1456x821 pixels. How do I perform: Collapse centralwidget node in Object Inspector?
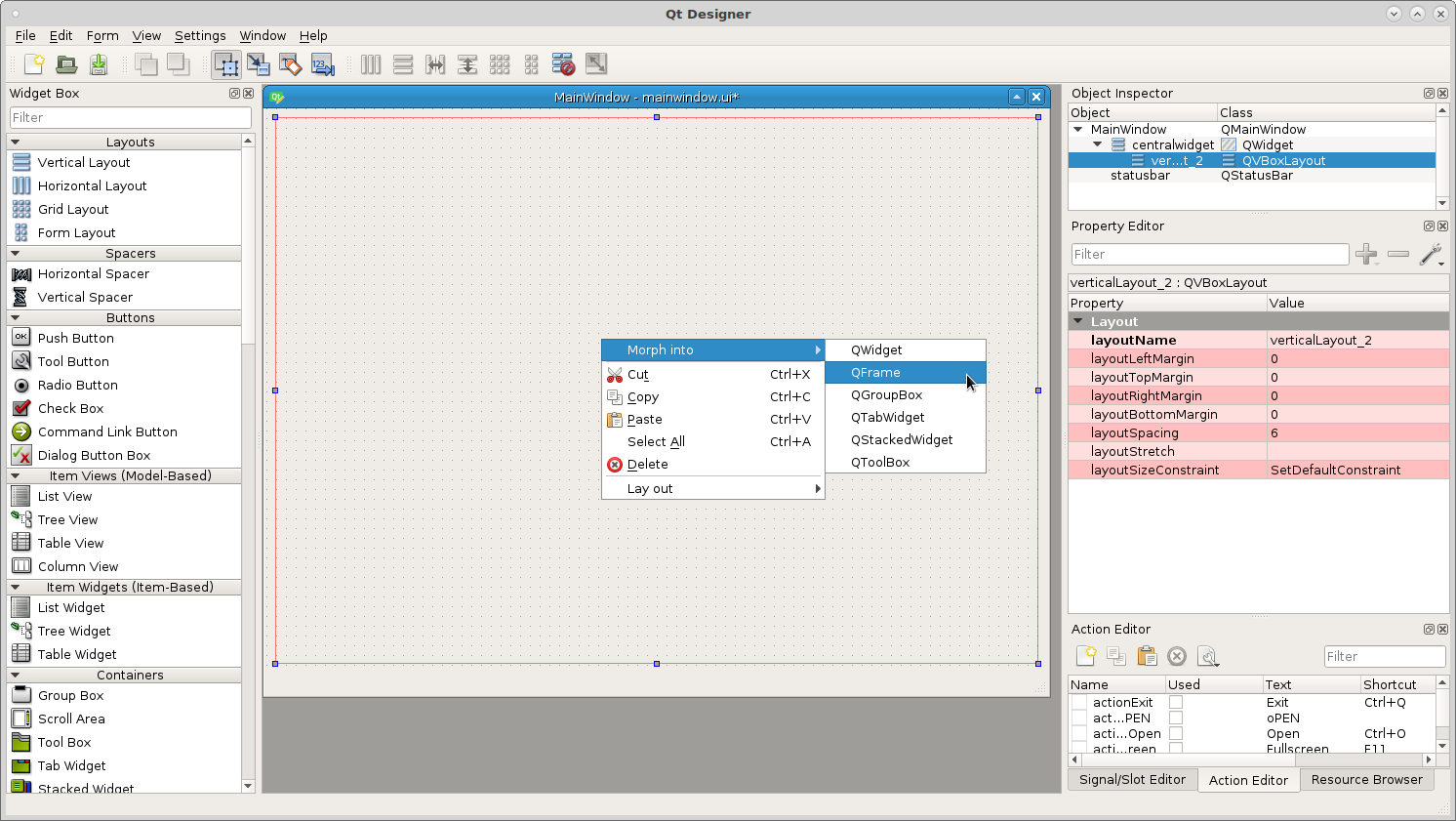[x=1098, y=144]
